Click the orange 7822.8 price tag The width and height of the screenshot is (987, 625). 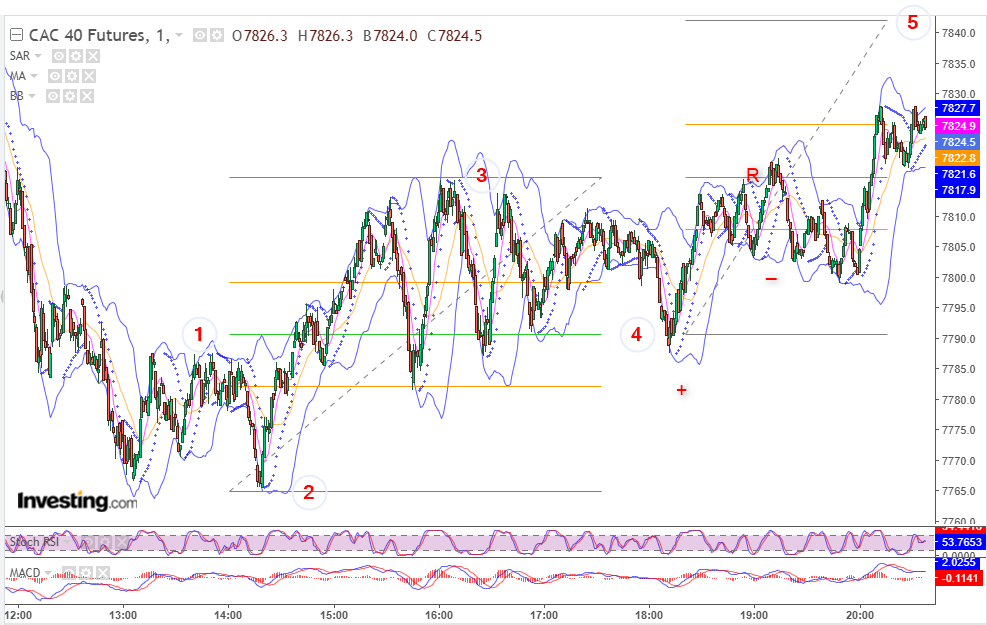point(958,158)
